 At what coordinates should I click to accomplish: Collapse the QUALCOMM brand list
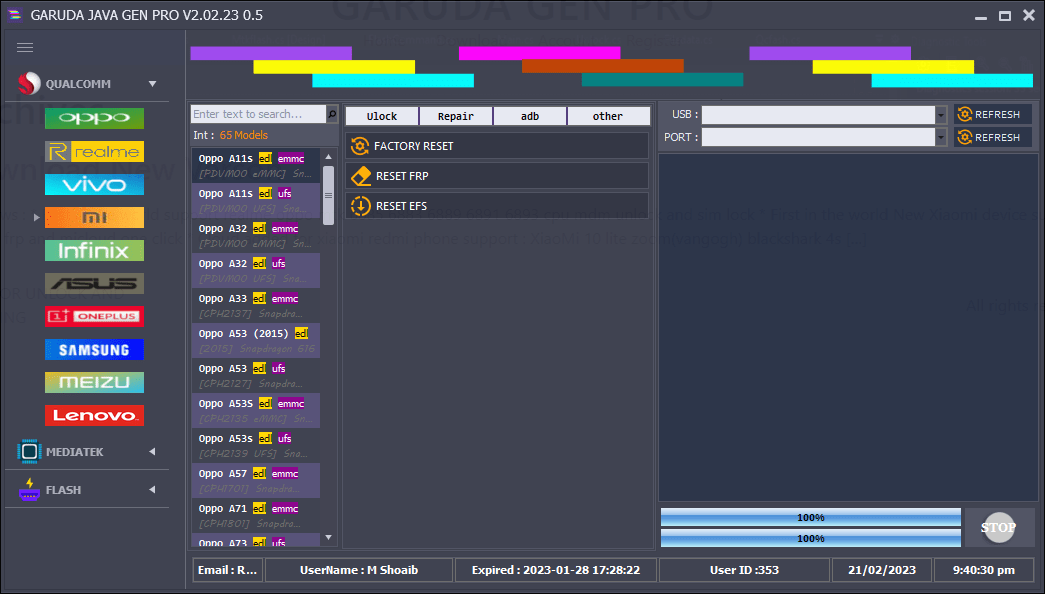(x=152, y=83)
